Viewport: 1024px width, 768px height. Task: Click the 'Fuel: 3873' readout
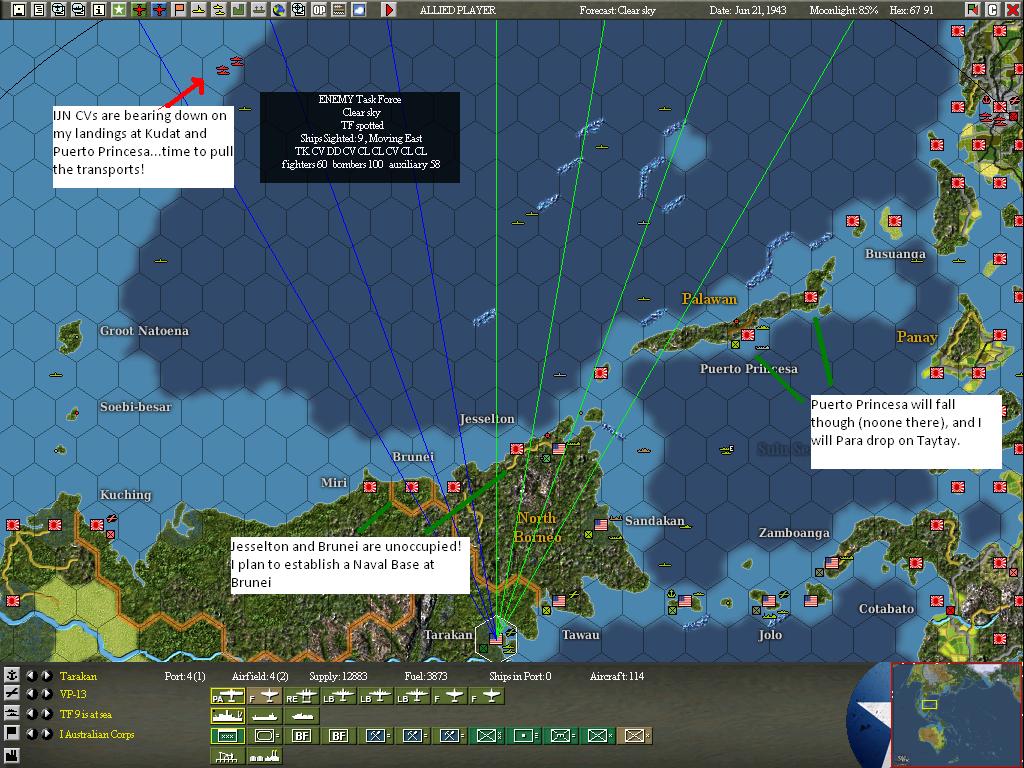point(426,676)
